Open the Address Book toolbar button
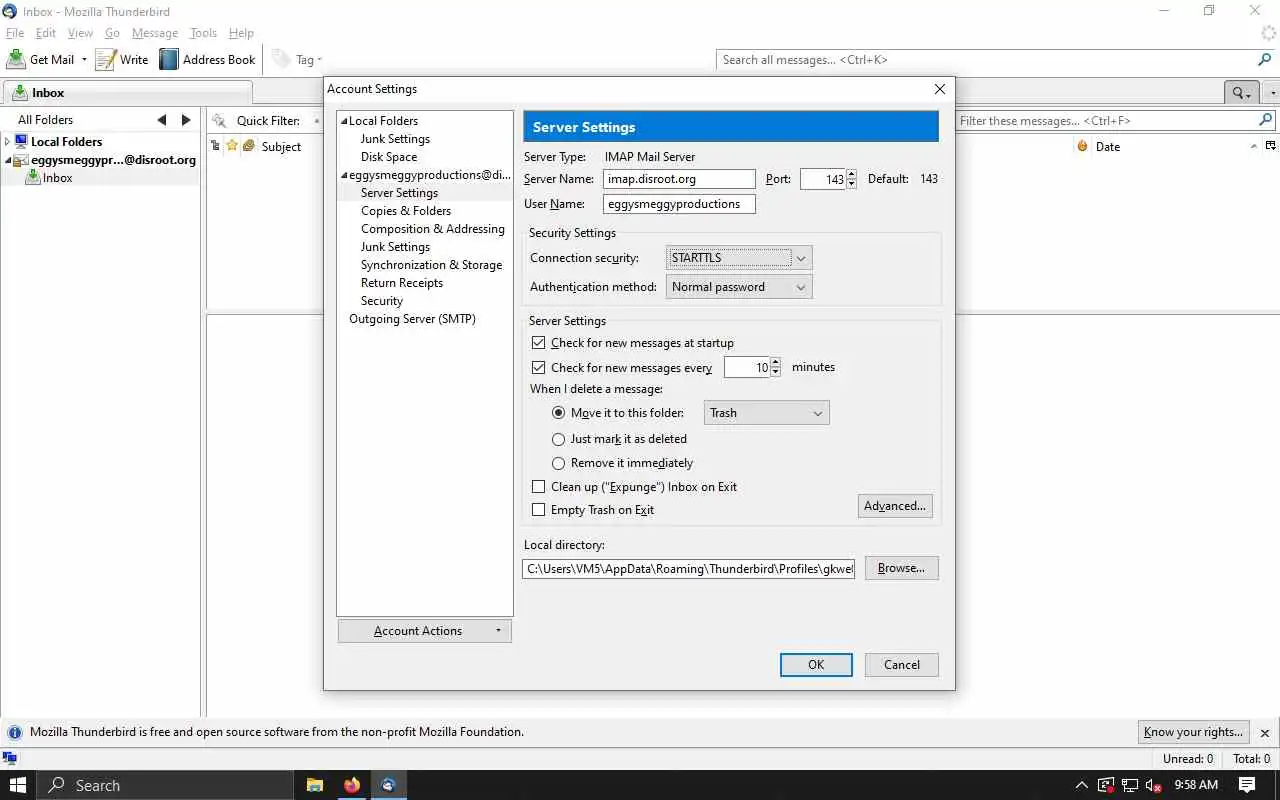This screenshot has width=1280, height=800. click(x=208, y=59)
